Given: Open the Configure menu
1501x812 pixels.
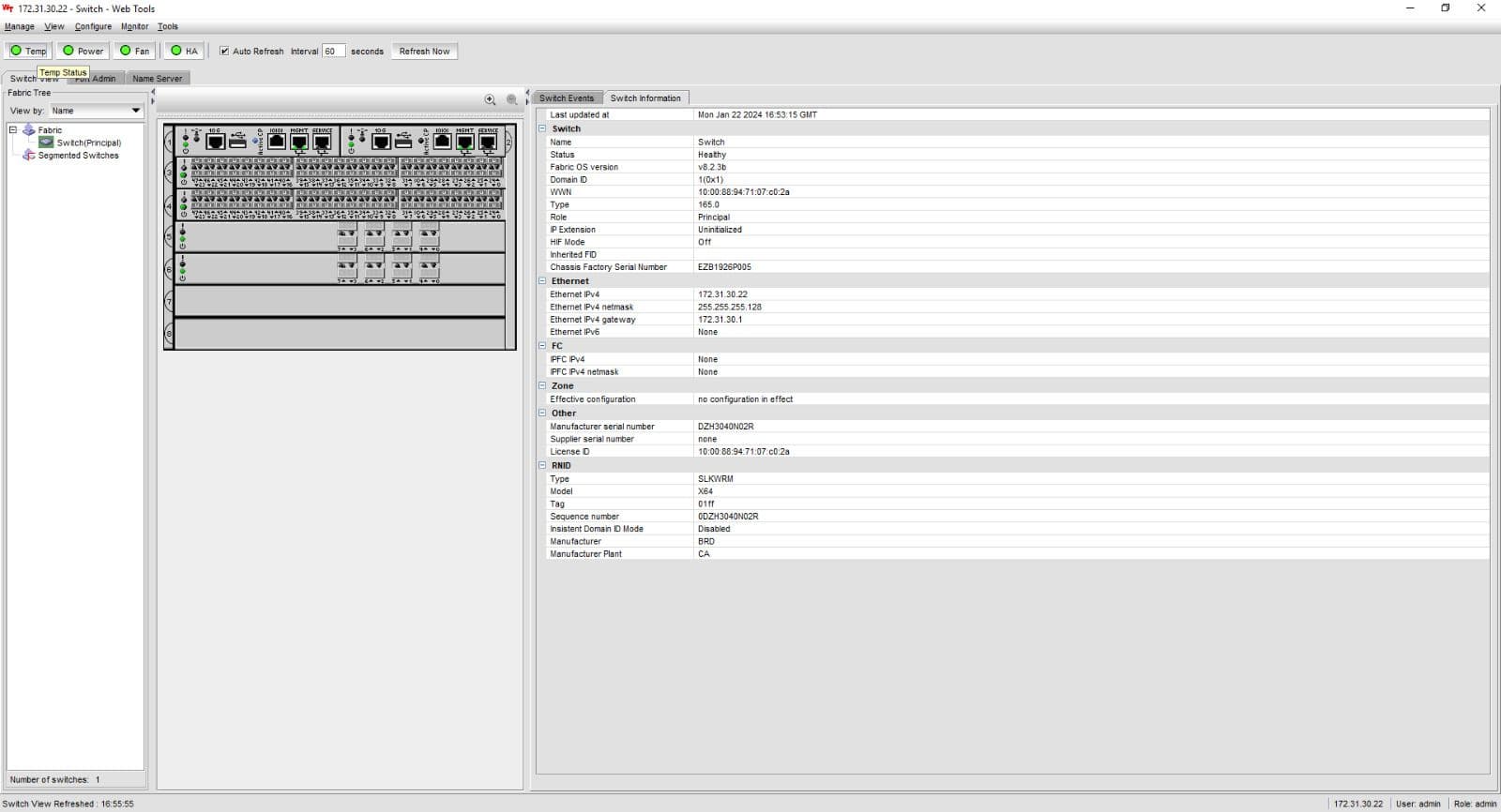Looking at the screenshot, I should click(x=93, y=26).
